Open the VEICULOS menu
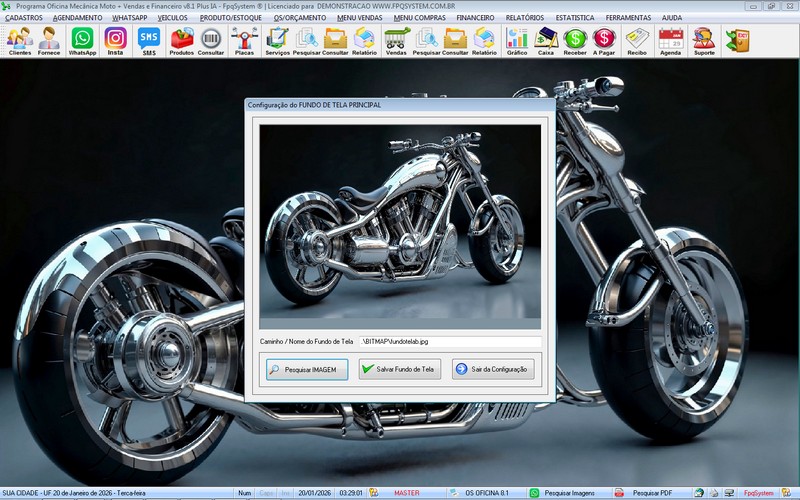 pyautogui.click(x=172, y=17)
